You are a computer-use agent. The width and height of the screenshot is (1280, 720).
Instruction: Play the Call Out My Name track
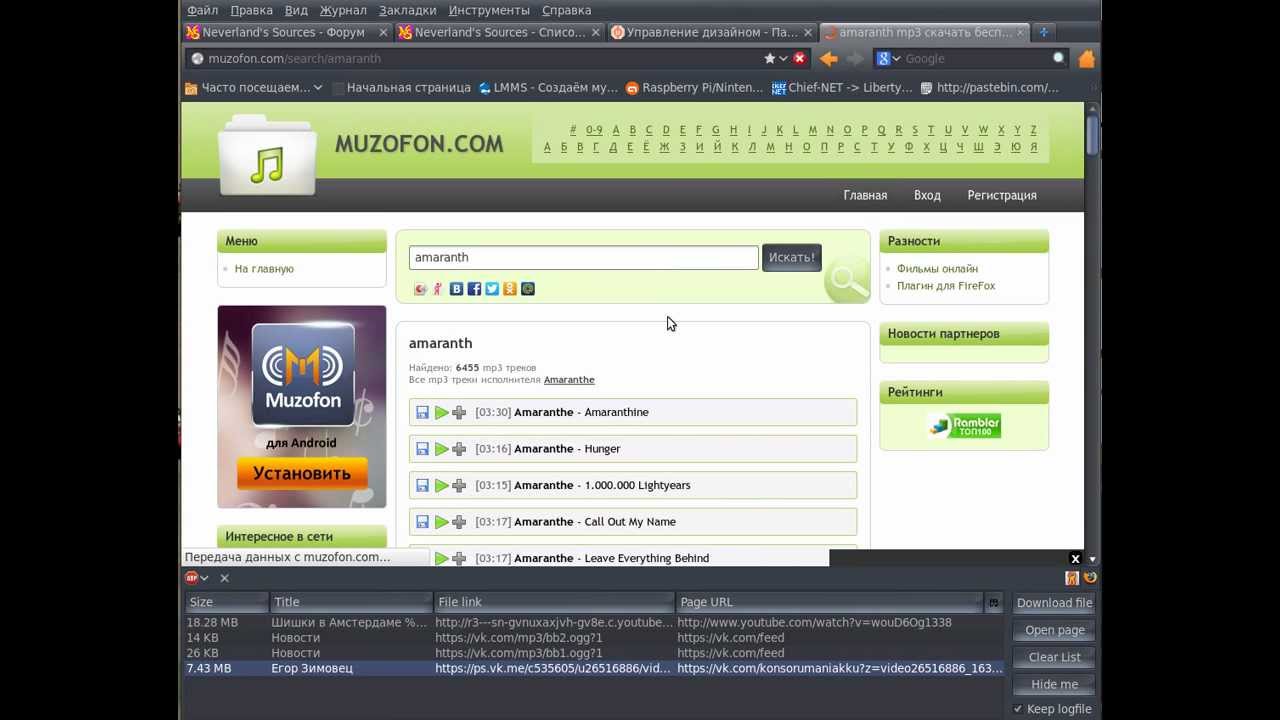coord(441,522)
